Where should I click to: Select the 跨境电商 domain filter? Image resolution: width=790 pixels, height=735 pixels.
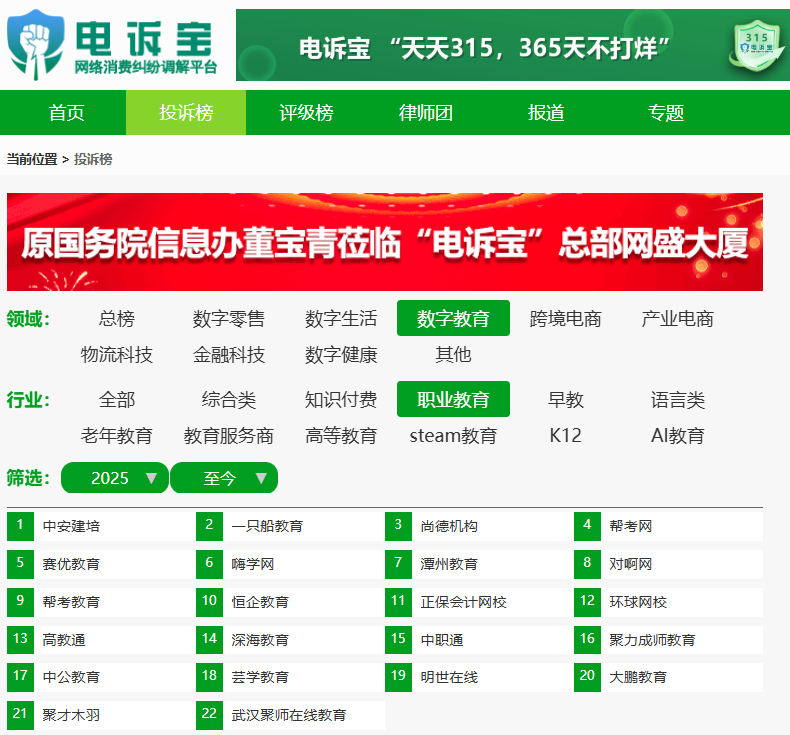tap(565, 318)
